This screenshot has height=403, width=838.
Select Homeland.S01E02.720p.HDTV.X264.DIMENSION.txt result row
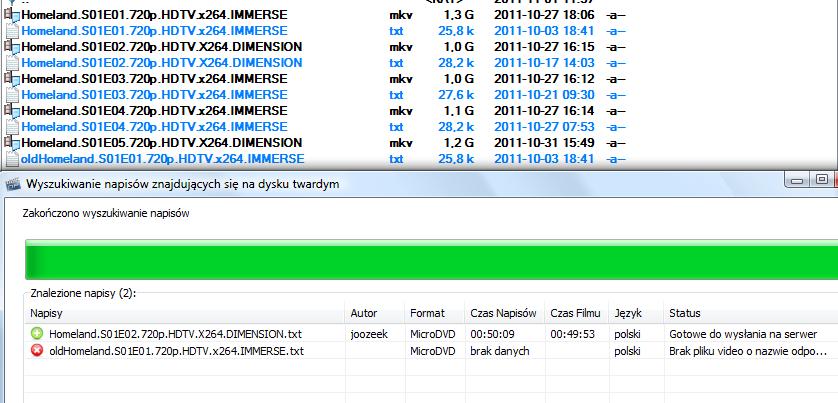(x=431, y=334)
